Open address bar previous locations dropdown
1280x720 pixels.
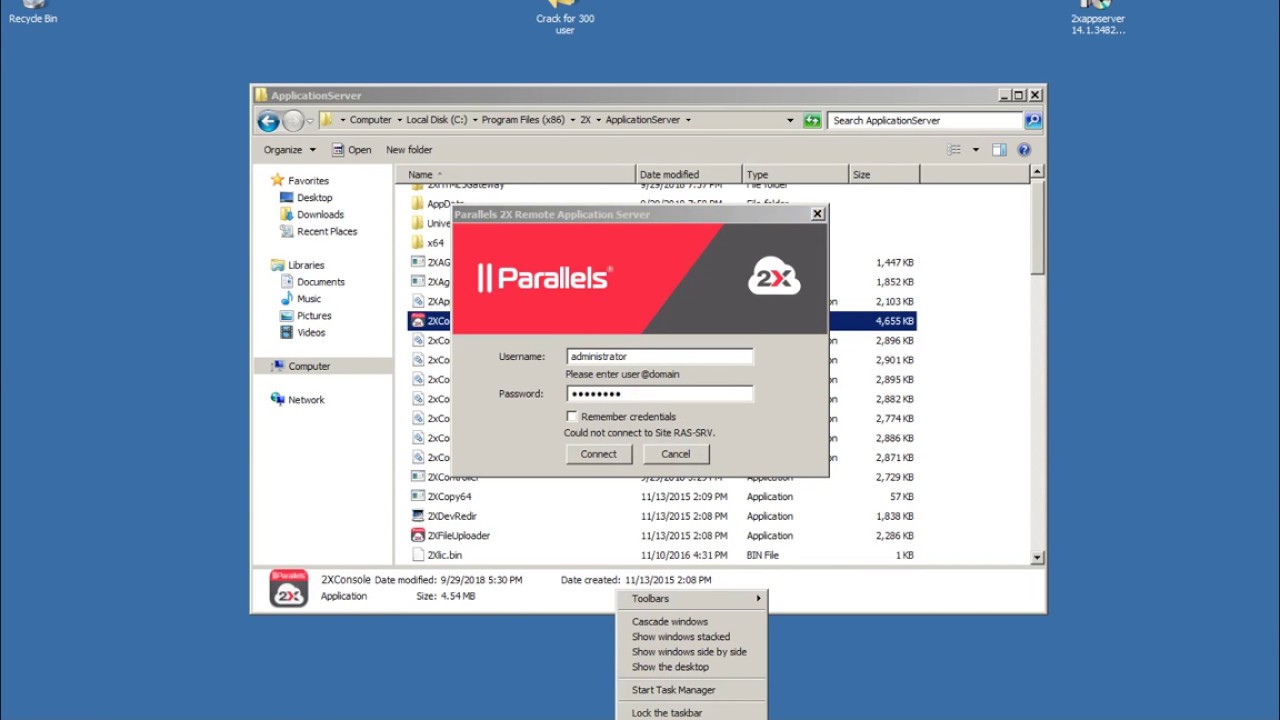pyautogui.click(x=790, y=120)
